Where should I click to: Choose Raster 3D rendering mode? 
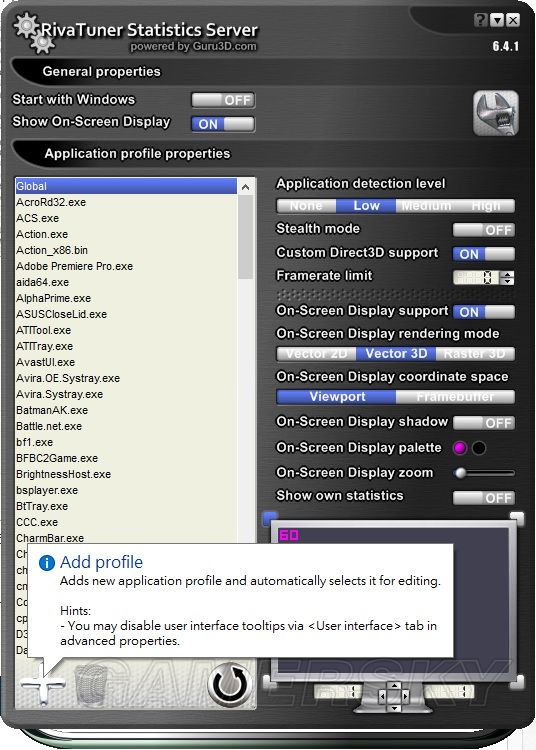pos(475,354)
